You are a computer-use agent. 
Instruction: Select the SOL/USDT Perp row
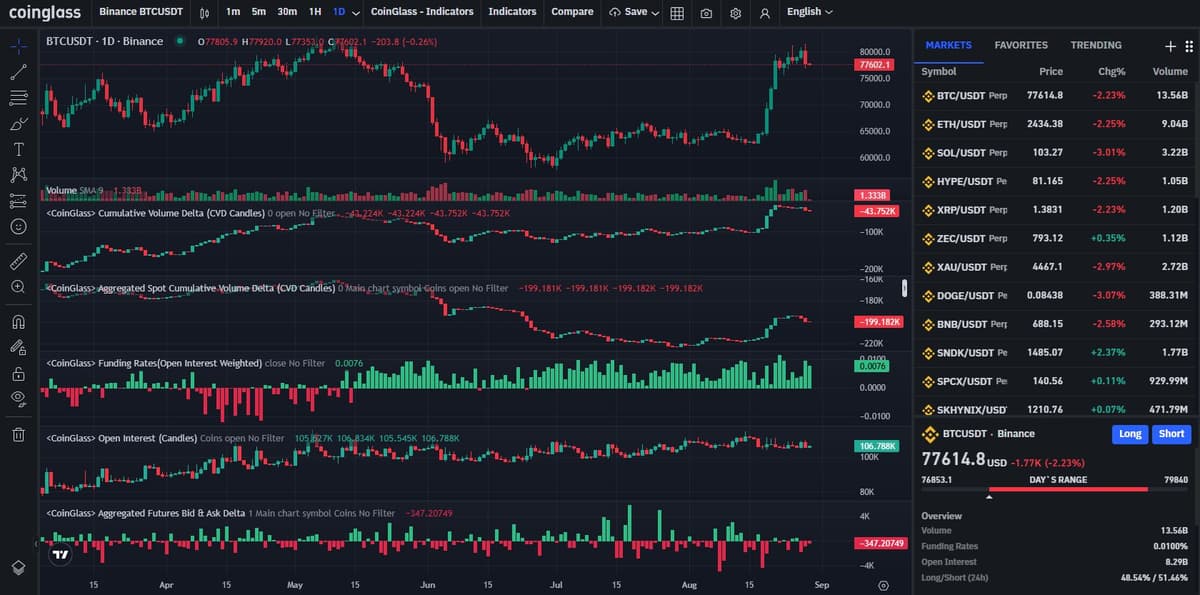tap(1056, 153)
